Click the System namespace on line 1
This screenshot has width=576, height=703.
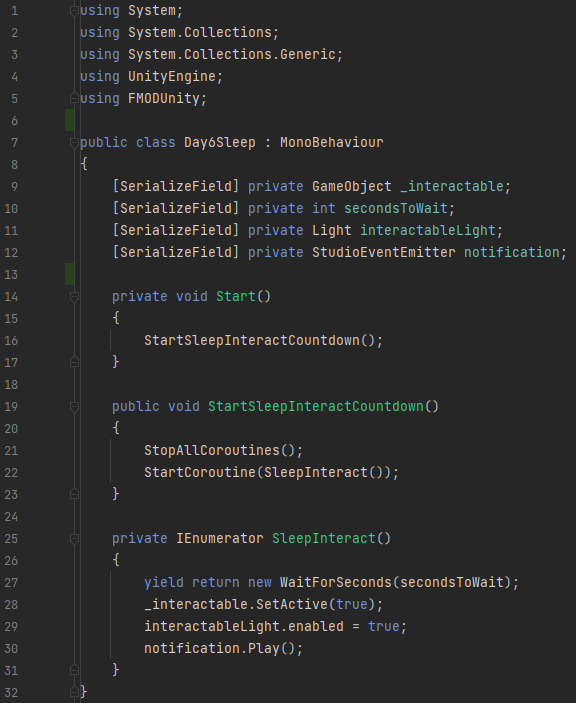coord(152,11)
